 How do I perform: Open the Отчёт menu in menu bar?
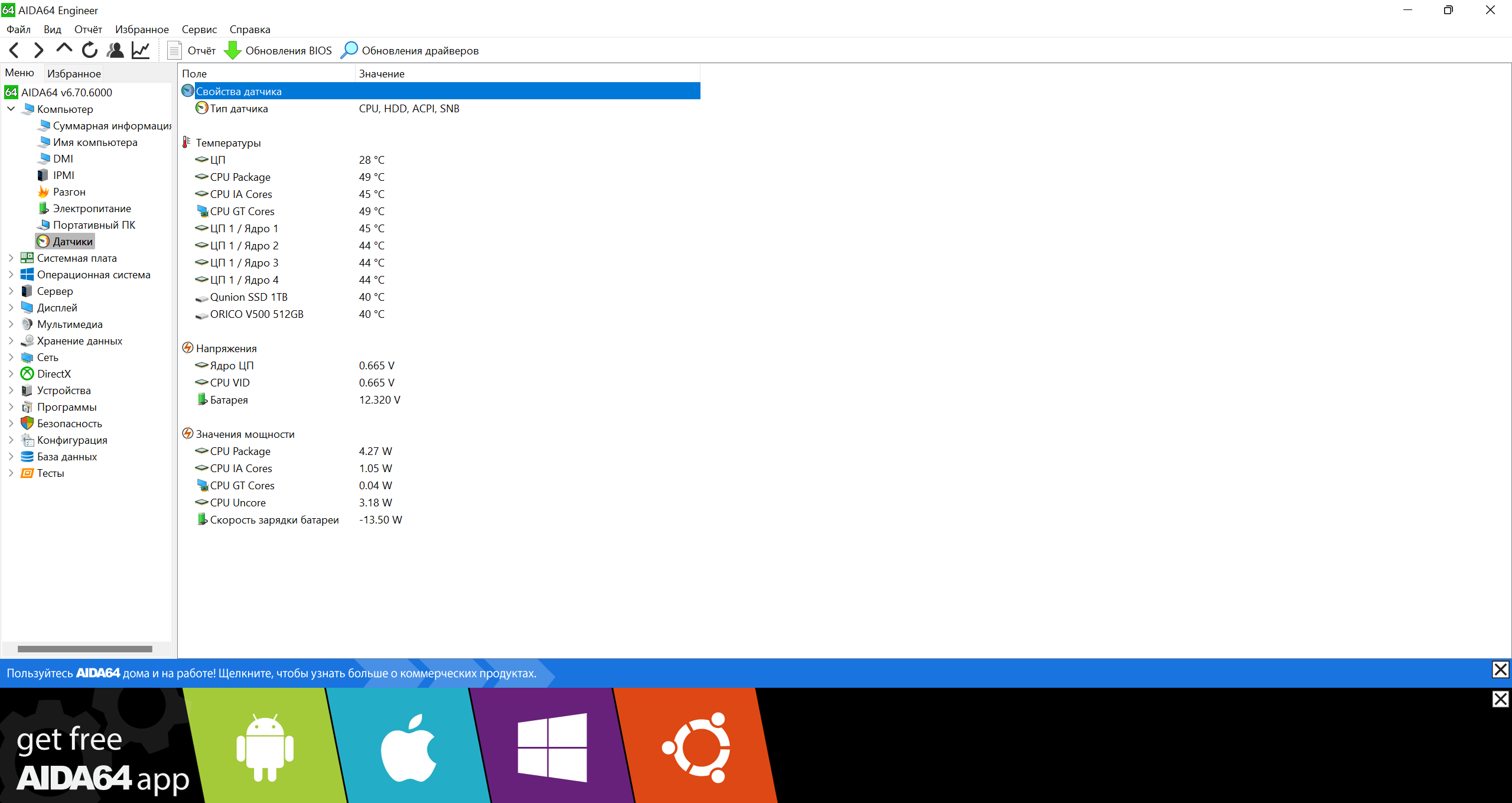(88, 30)
